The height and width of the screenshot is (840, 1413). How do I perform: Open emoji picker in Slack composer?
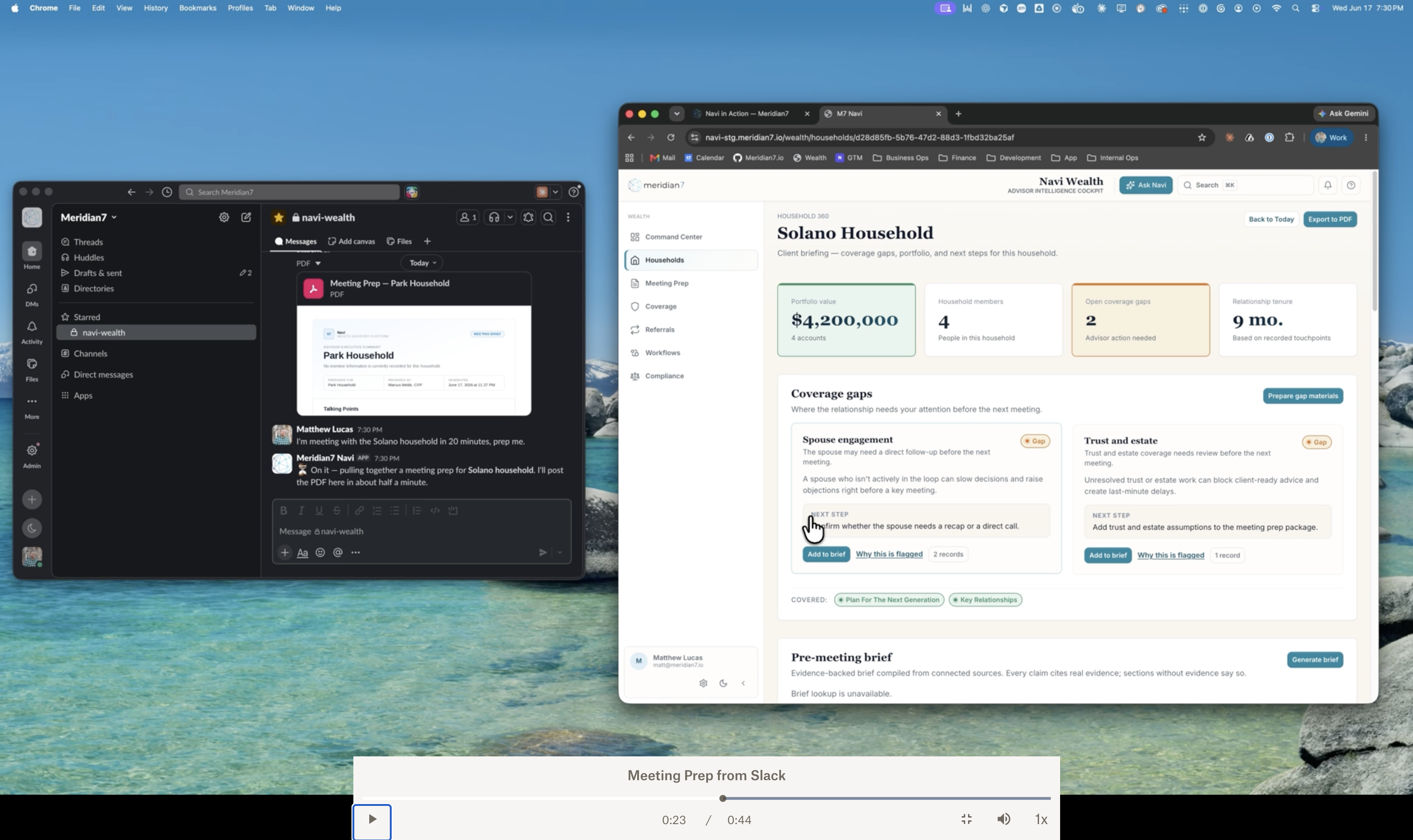321,553
